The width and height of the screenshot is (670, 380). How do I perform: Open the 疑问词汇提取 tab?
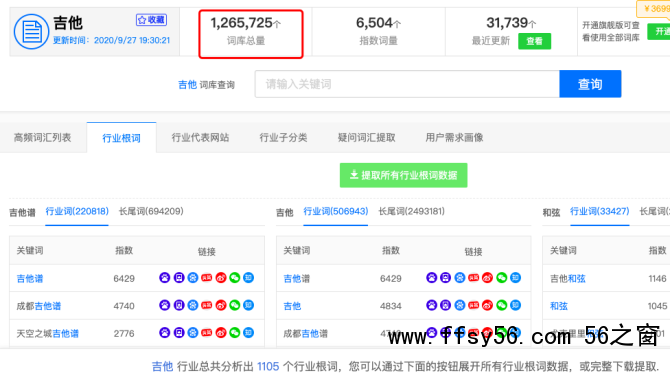click(x=366, y=138)
